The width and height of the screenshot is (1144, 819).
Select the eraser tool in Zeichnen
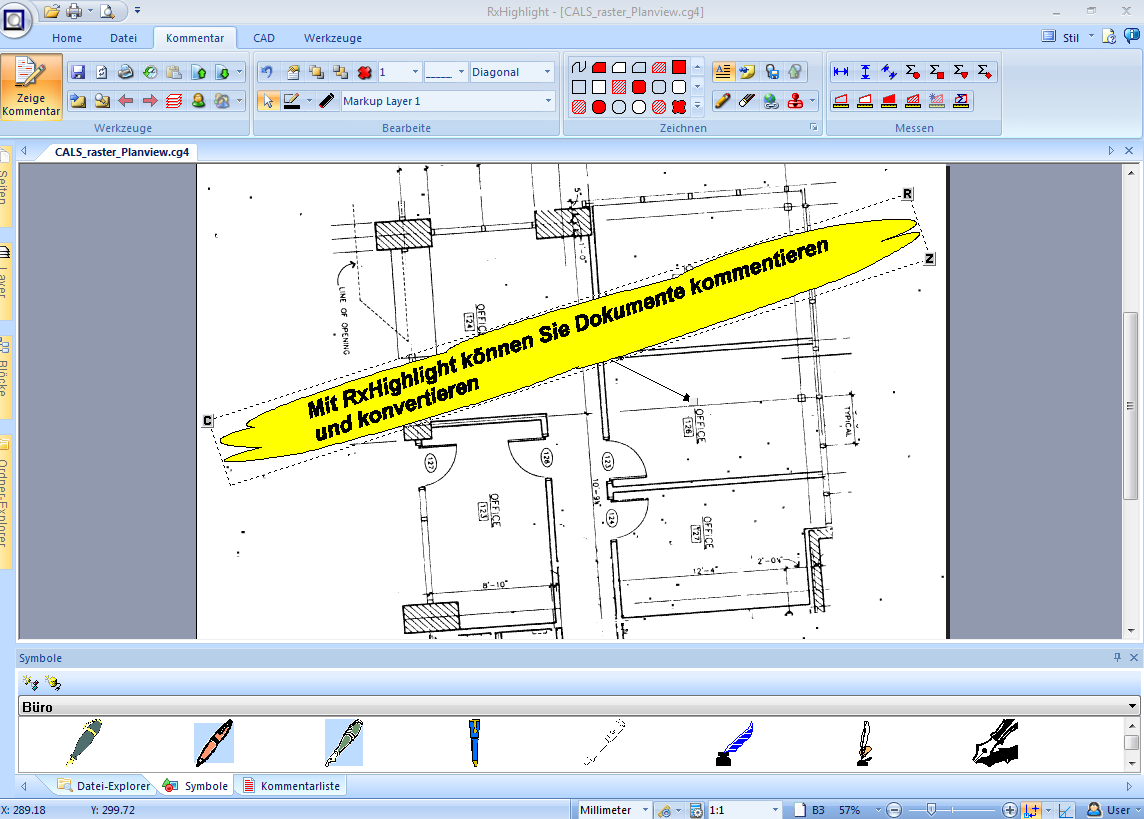pos(746,101)
